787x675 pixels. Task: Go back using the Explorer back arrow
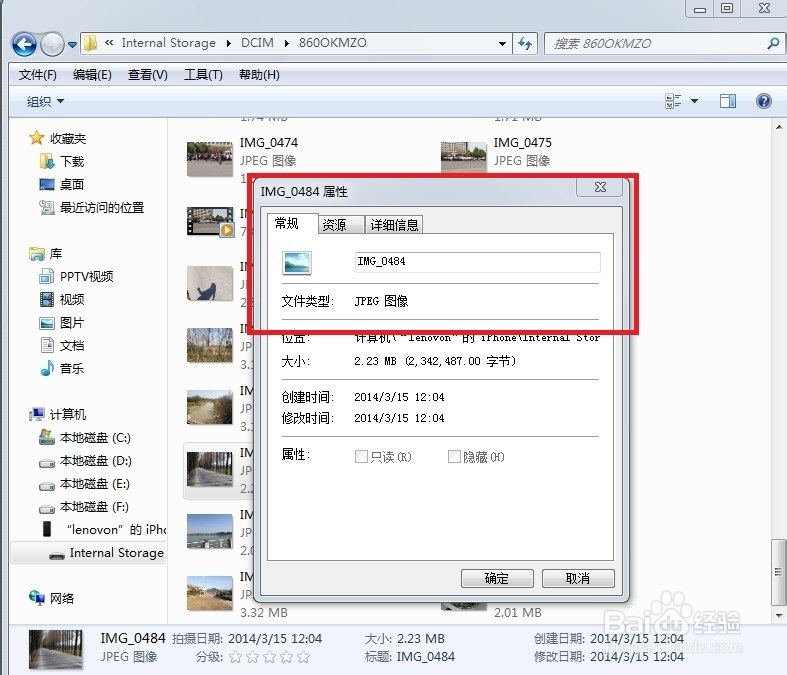24,45
